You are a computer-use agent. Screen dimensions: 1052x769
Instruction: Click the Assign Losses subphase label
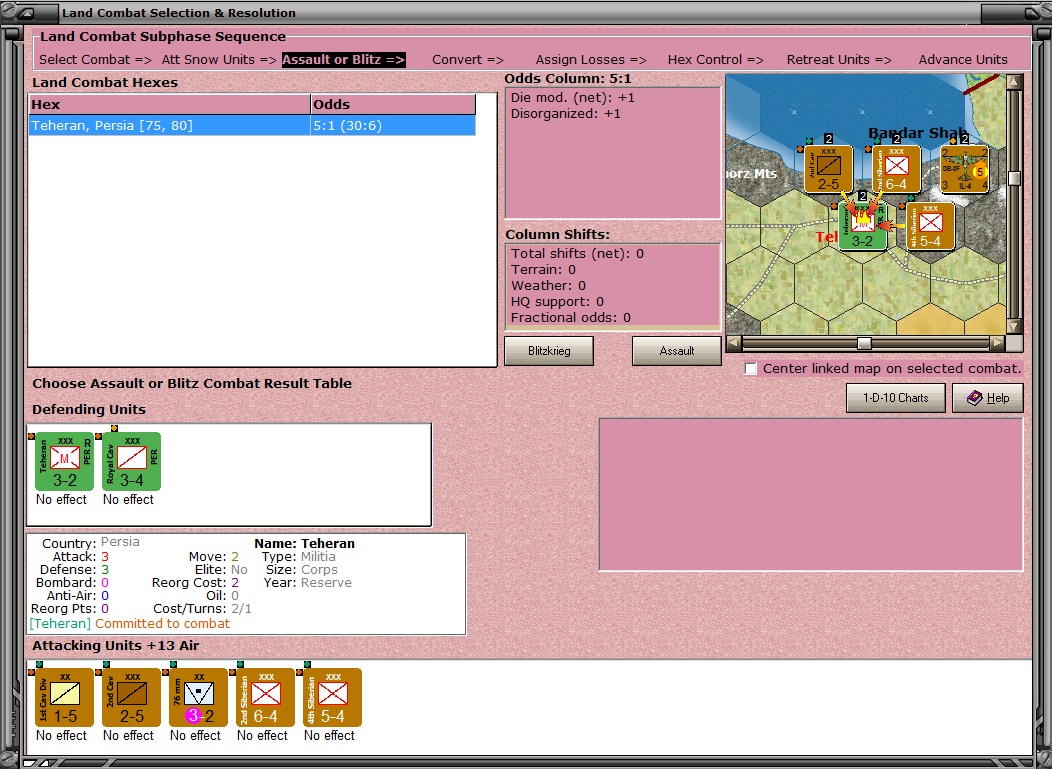591,60
